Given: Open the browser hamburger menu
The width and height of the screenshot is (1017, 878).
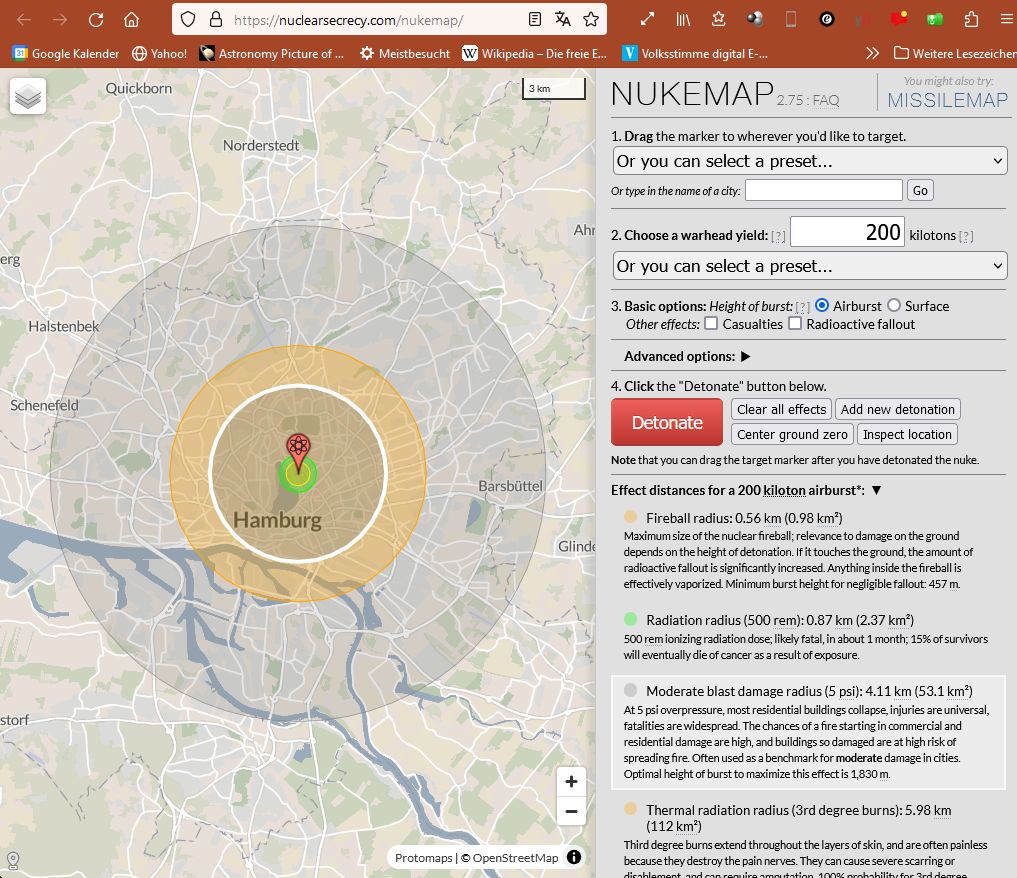Looking at the screenshot, I should (x=1007, y=19).
